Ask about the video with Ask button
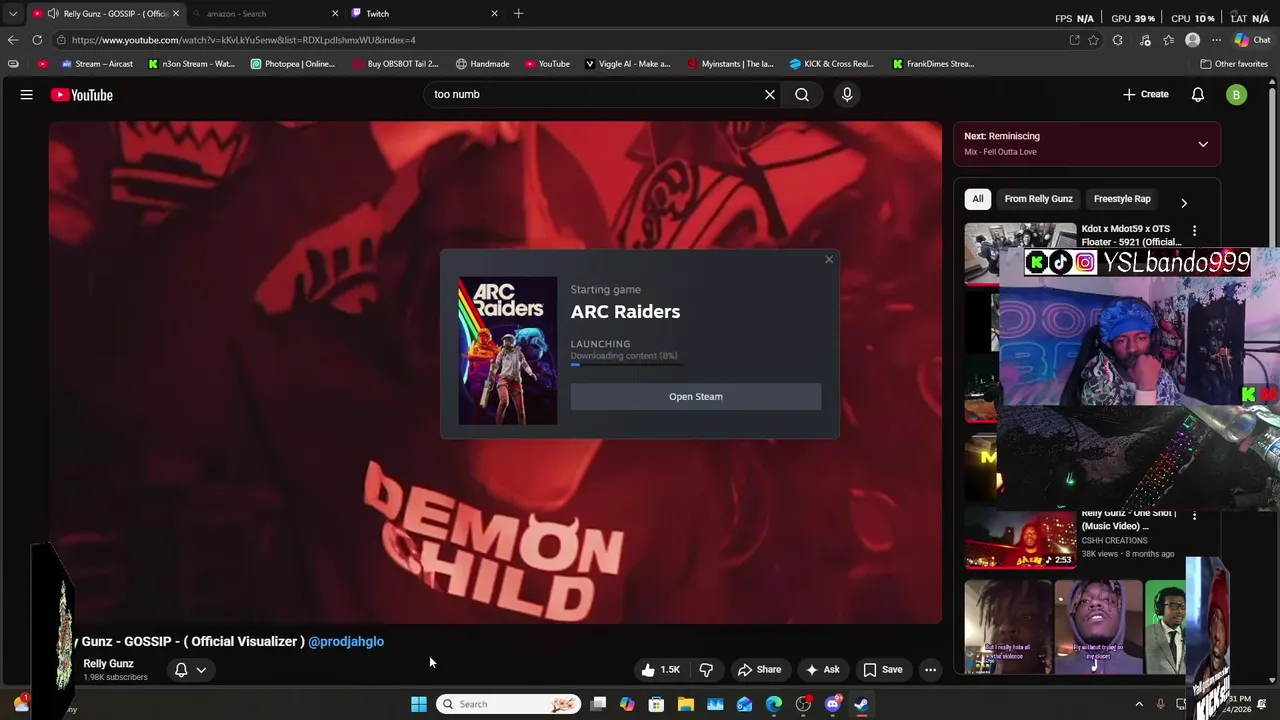The image size is (1280, 720). [x=822, y=670]
